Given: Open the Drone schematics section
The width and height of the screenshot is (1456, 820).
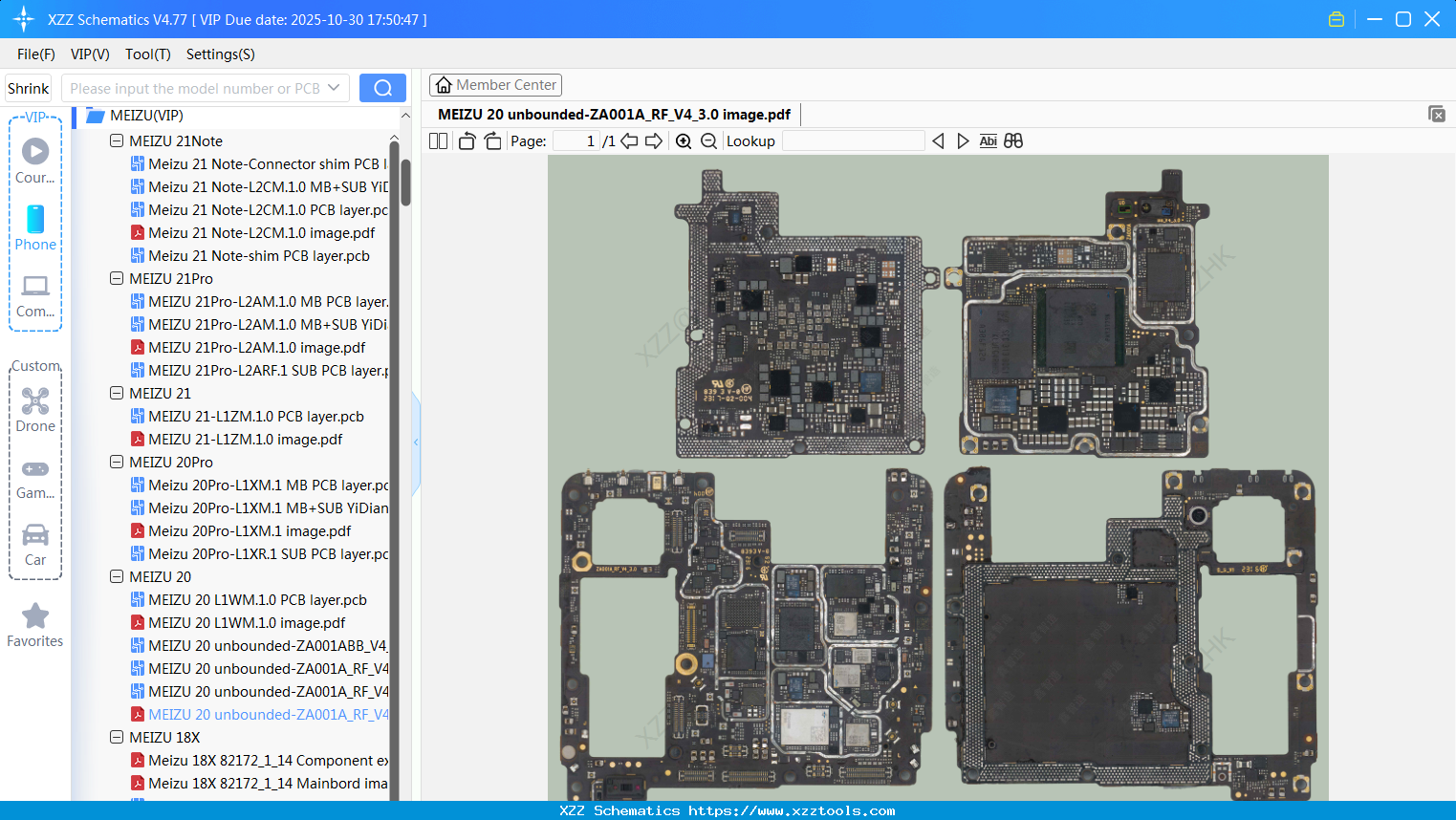Looking at the screenshot, I should (35, 406).
